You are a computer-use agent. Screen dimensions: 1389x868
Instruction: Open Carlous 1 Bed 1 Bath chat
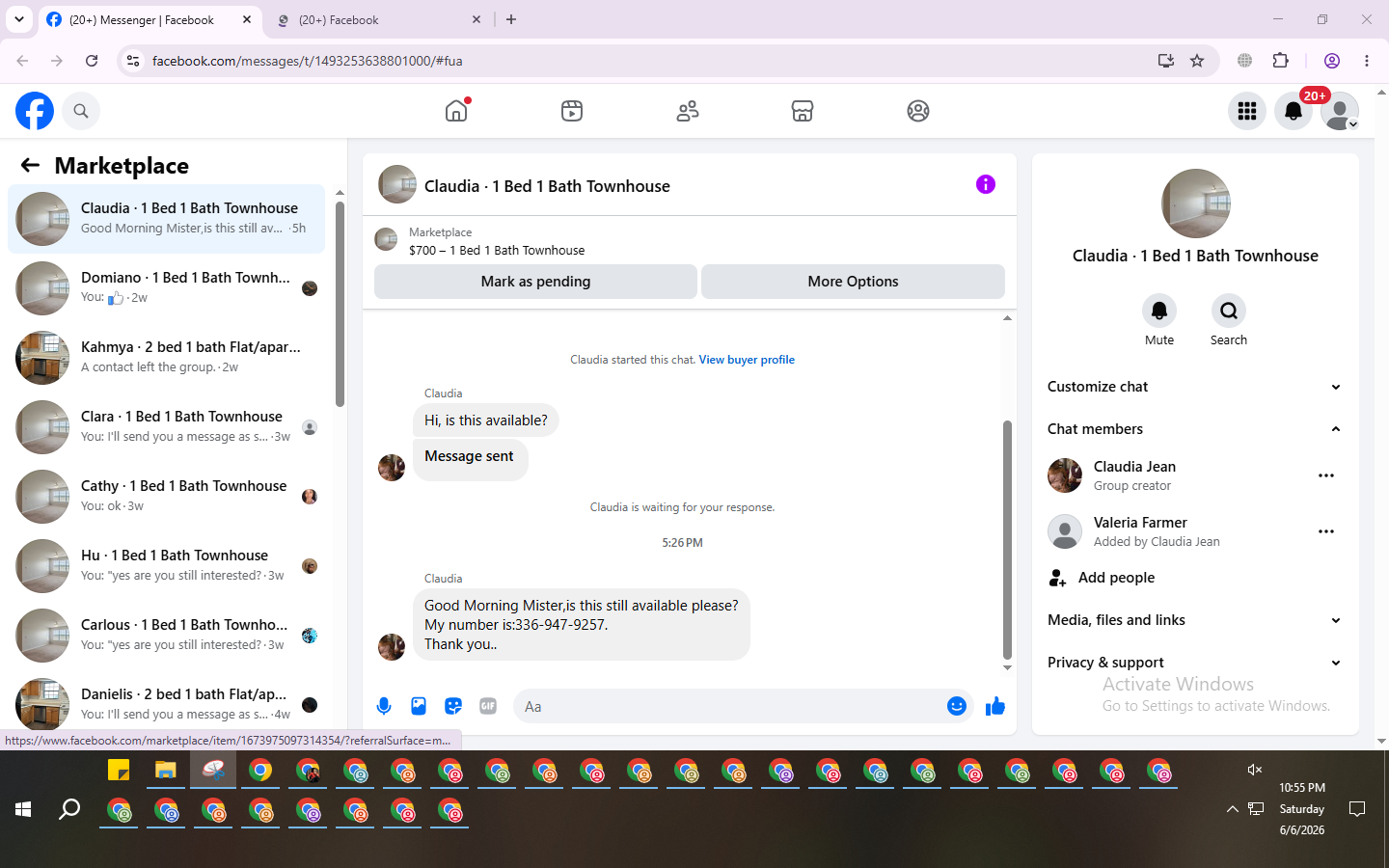[x=166, y=636]
